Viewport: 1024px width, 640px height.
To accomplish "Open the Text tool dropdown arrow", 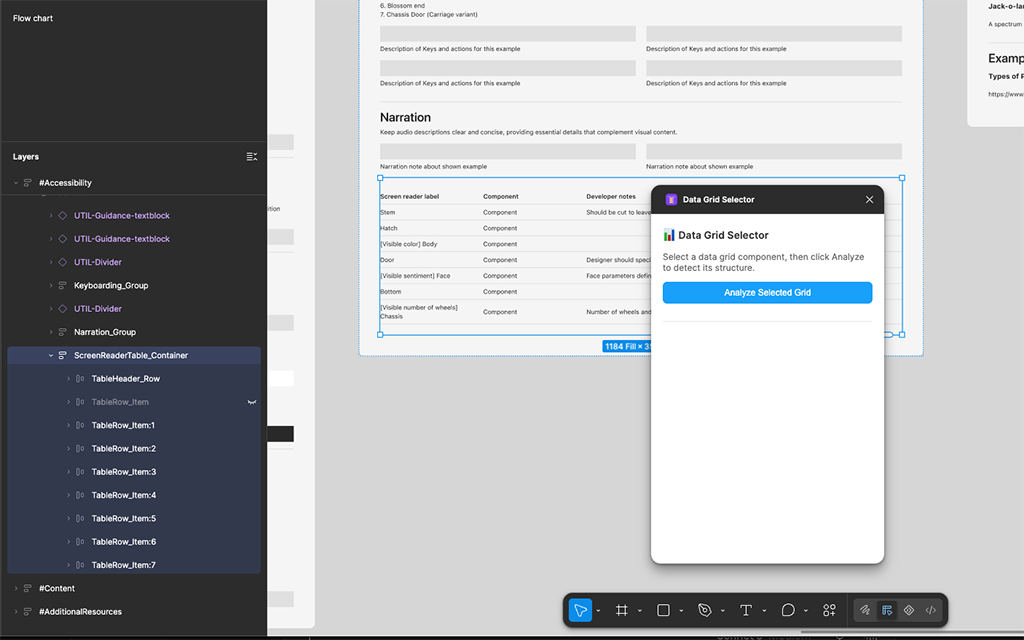I will click(764, 611).
